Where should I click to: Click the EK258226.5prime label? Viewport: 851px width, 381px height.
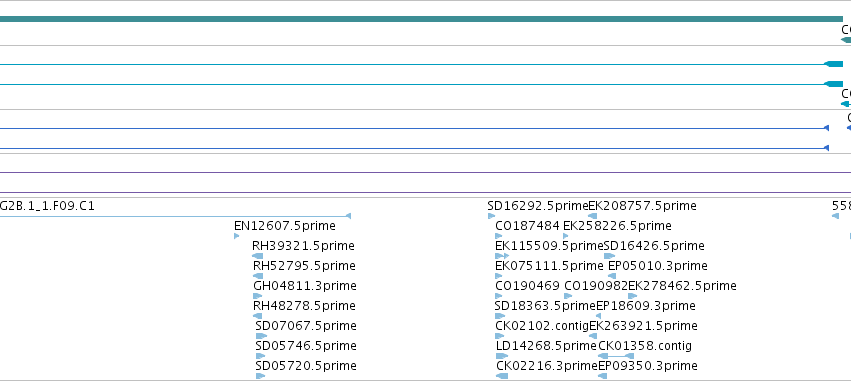tap(617, 226)
